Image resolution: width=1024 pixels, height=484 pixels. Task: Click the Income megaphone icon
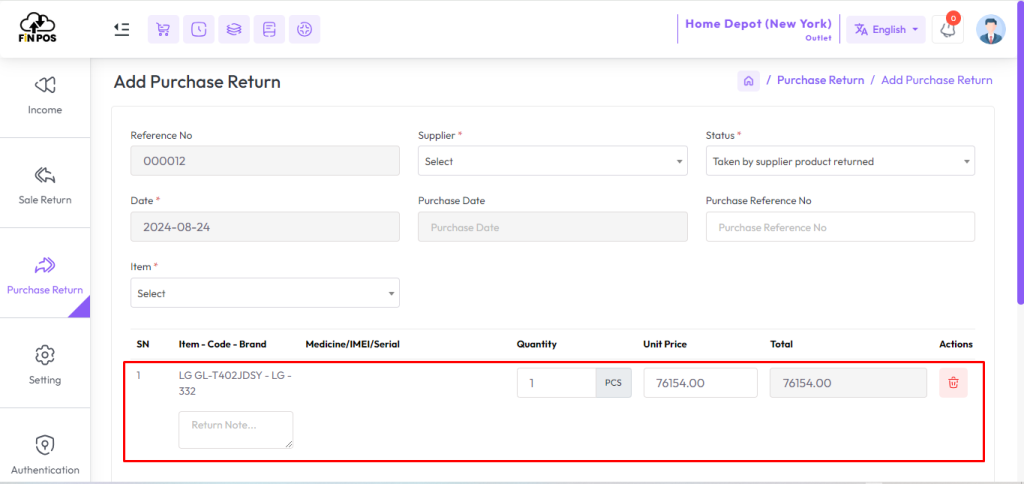coord(45,85)
